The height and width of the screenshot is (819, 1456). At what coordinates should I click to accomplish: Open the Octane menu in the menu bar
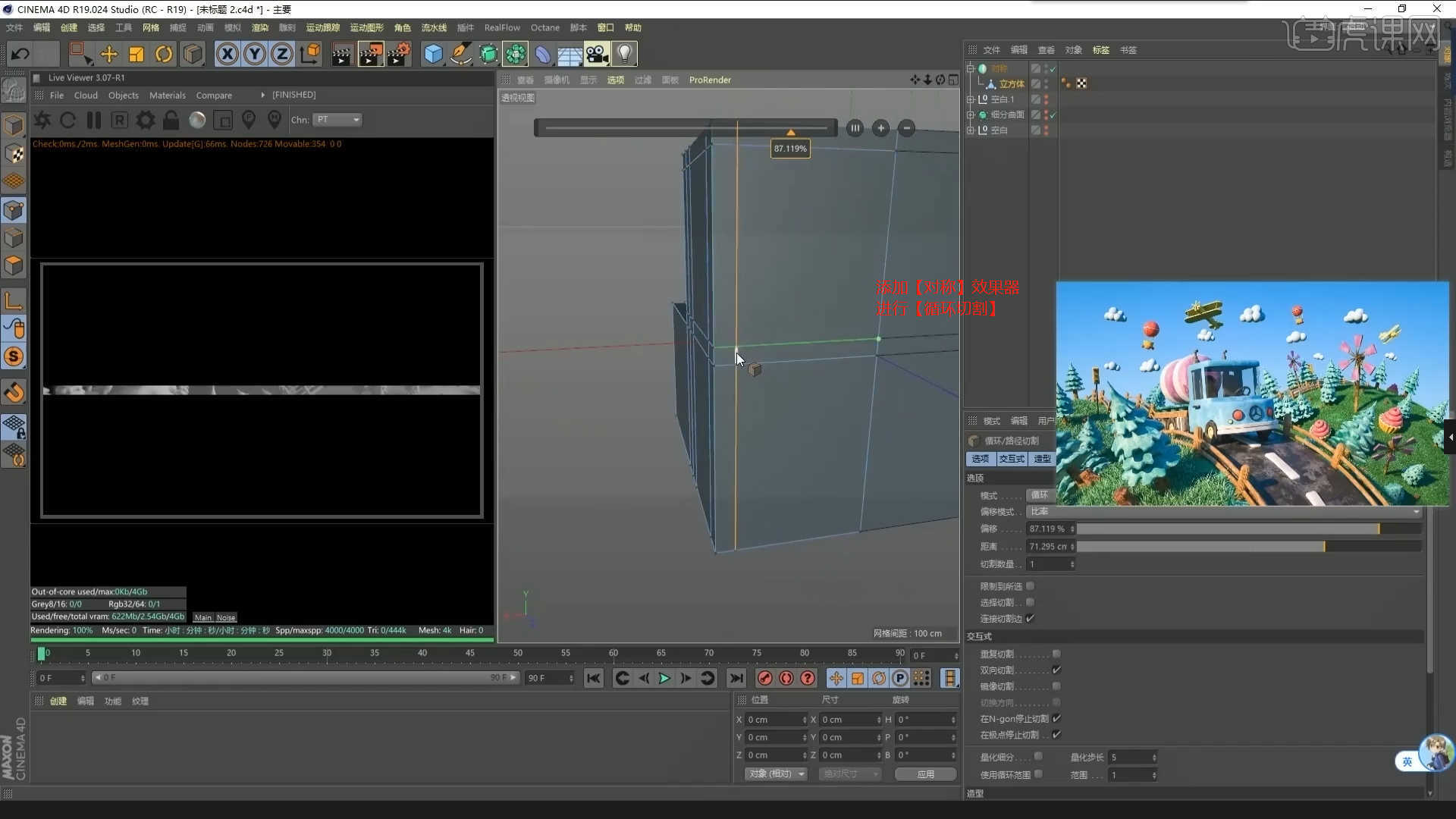tap(544, 27)
